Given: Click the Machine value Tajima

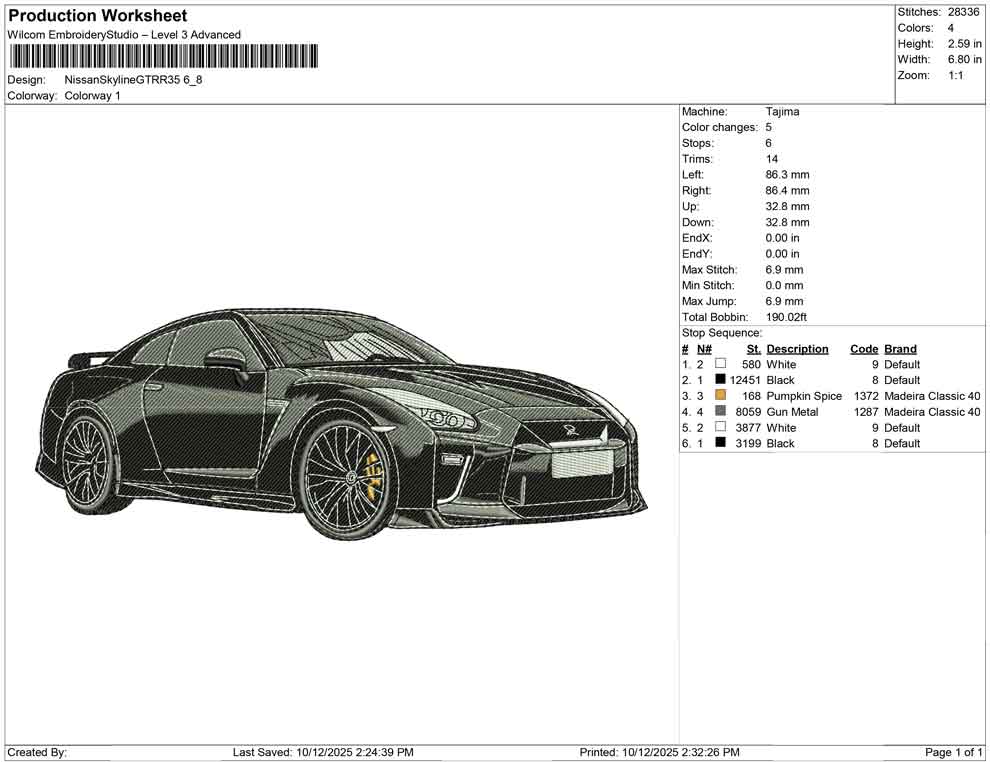Looking at the screenshot, I should click(x=782, y=112).
